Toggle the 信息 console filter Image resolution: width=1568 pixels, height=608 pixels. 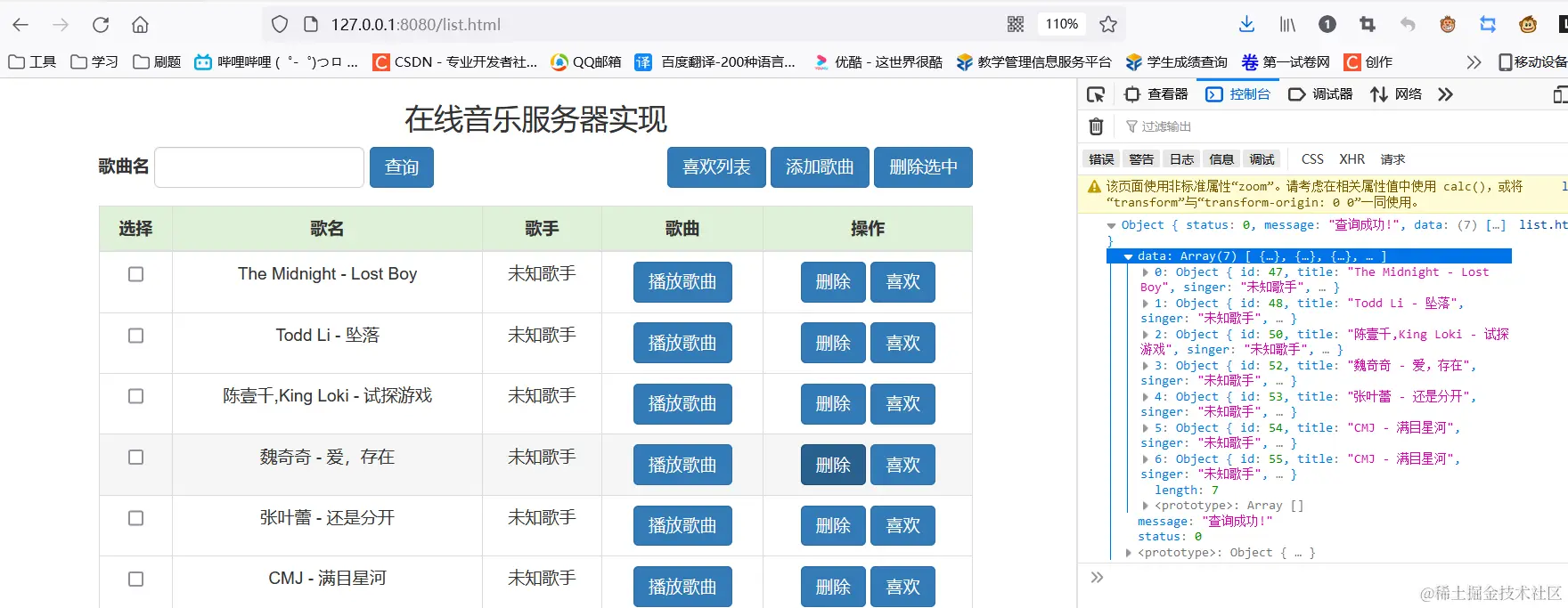click(1221, 159)
